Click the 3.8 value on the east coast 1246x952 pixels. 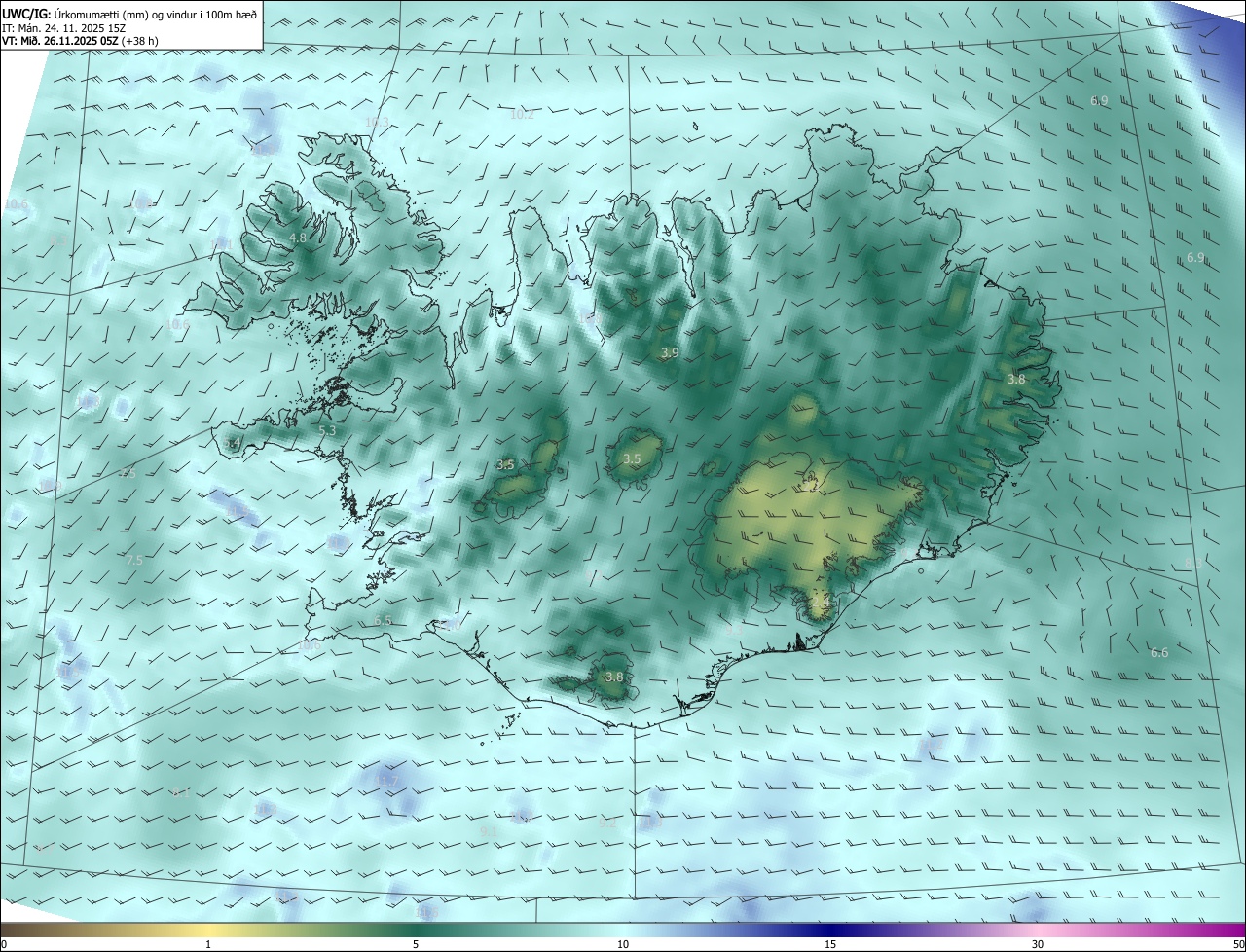pyautogui.click(x=1016, y=379)
